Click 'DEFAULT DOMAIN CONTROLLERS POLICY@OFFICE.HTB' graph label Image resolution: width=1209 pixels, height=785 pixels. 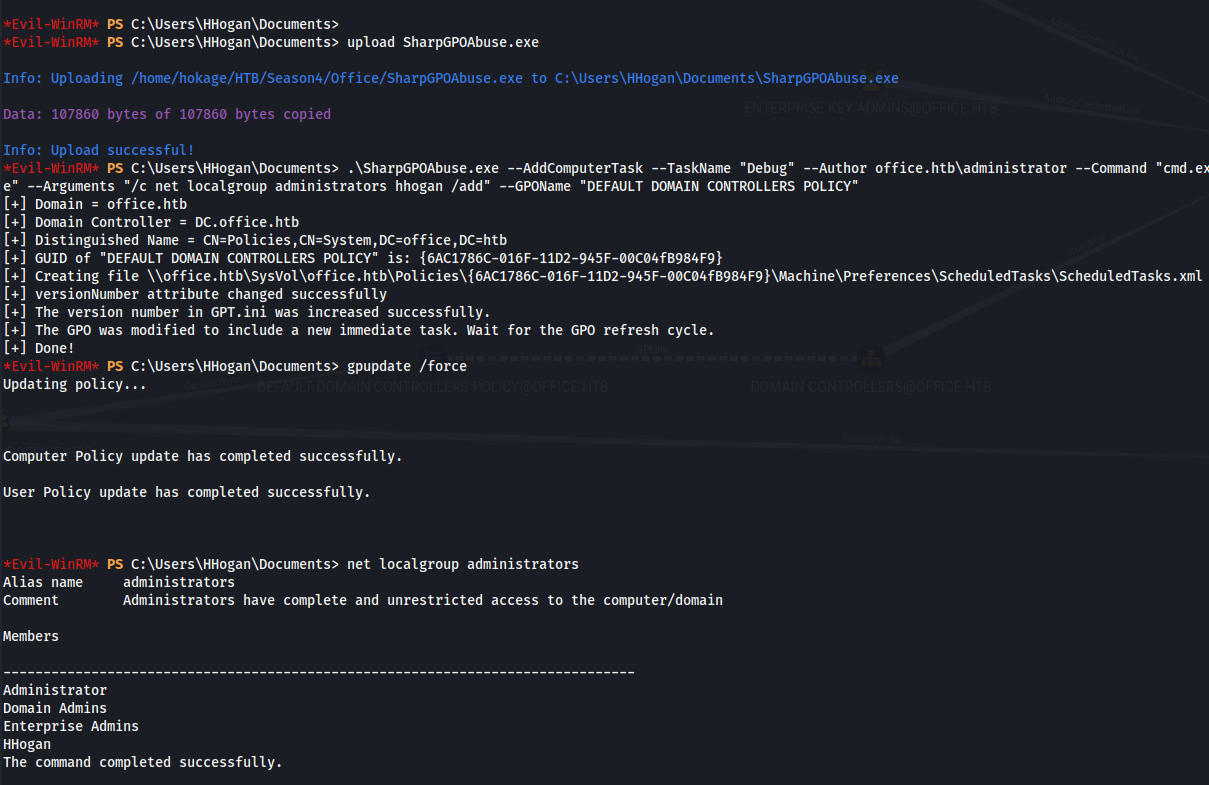(x=433, y=387)
